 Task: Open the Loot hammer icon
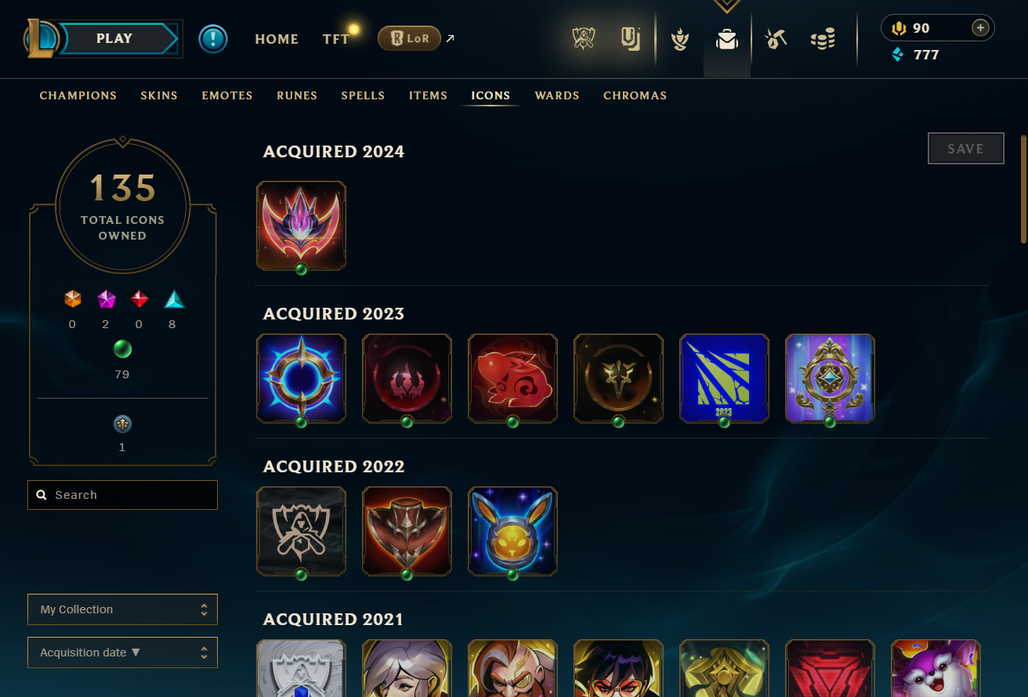coord(775,39)
